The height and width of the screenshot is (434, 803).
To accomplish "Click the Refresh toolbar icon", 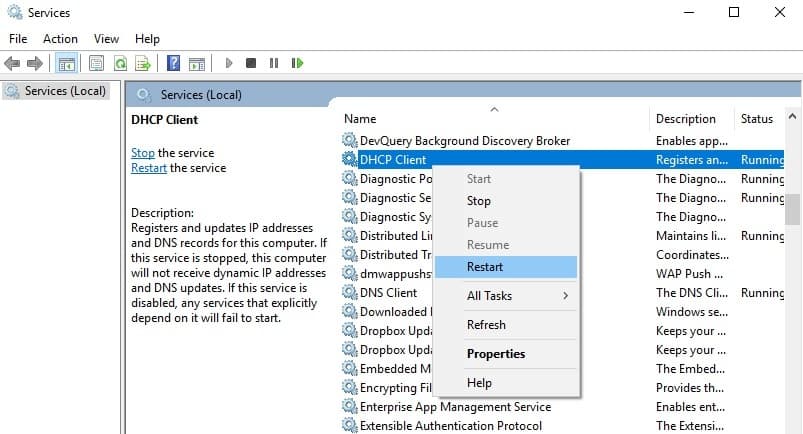I will pos(120,64).
